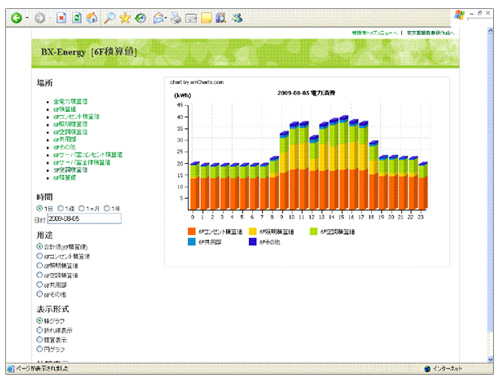Select the 6F共用部 radio under 用途
The width and height of the screenshot is (500, 385).
point(39,285)
